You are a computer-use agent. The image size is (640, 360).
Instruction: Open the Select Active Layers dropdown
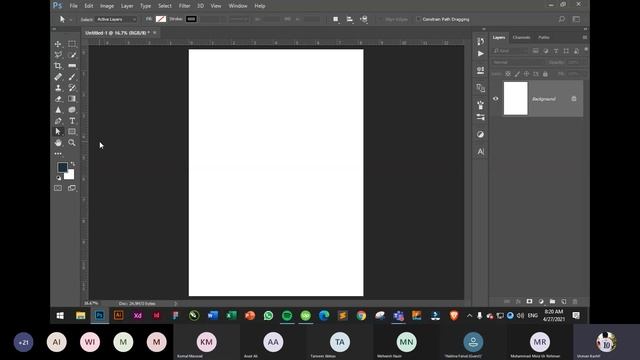coord(116,19)
